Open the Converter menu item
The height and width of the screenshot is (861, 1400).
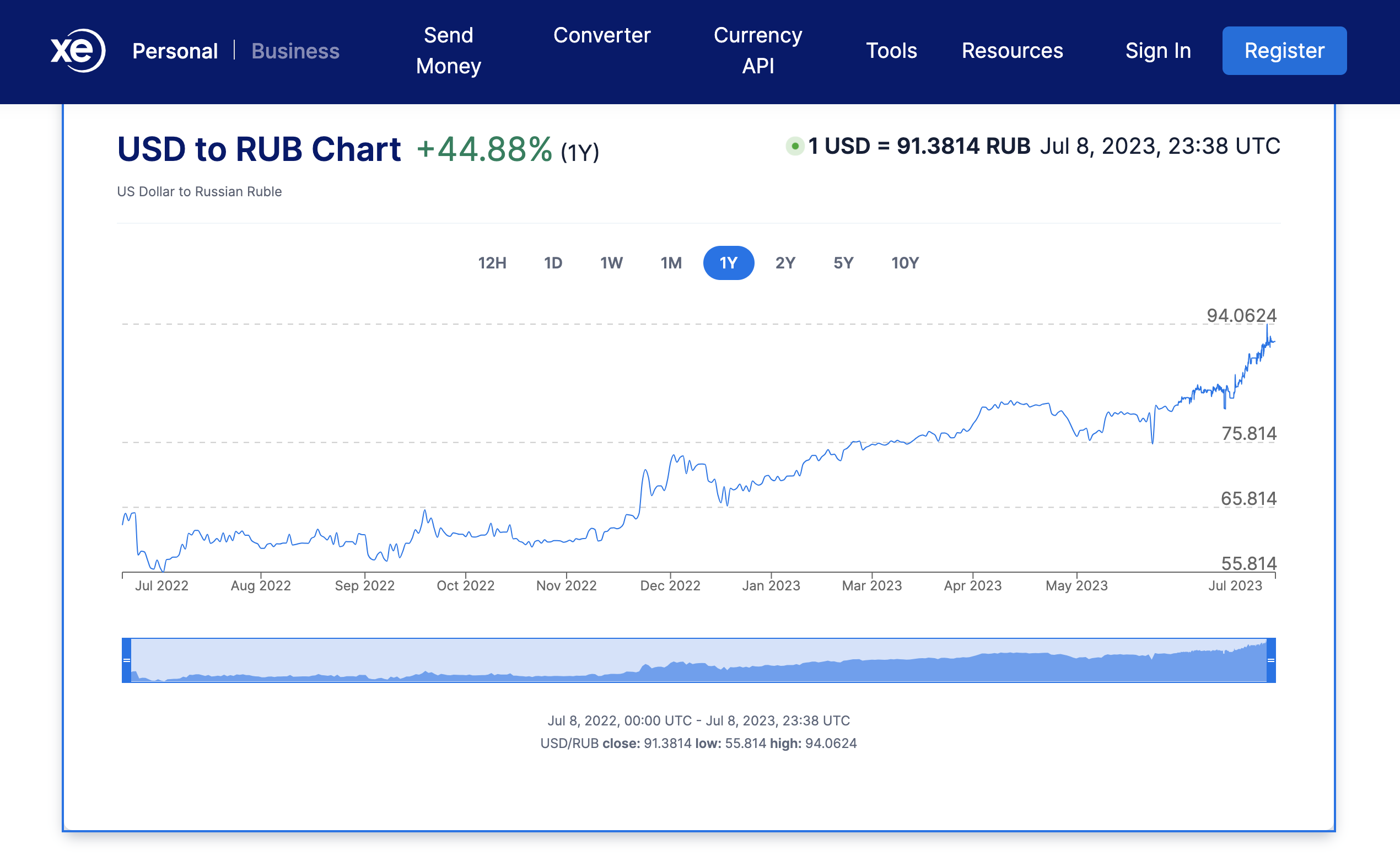click(602, 35)
